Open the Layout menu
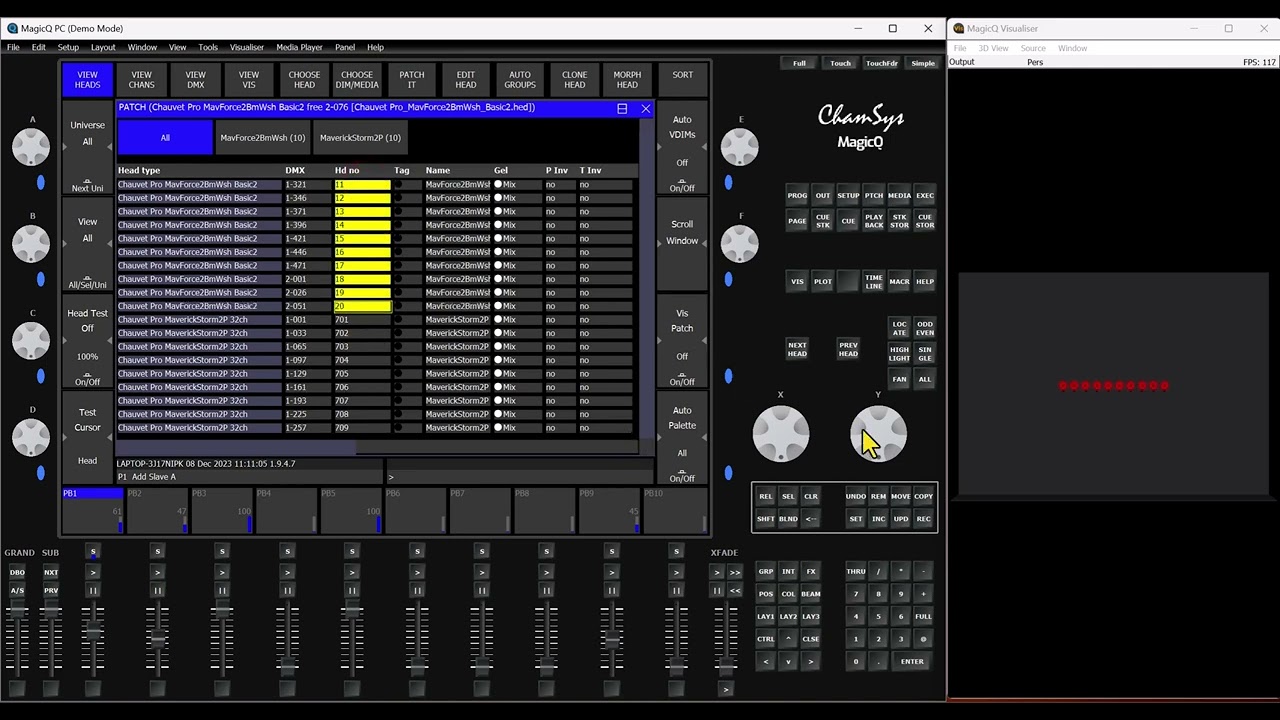Viewport: 1280px width, 720px height. pos(103,47)
